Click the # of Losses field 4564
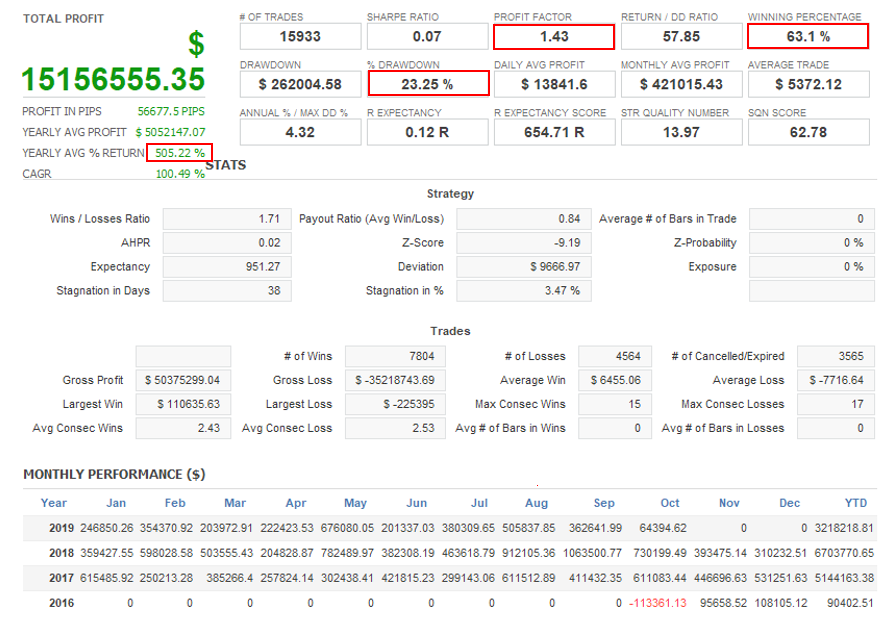 pyautogui.click(x=615, y=356)
